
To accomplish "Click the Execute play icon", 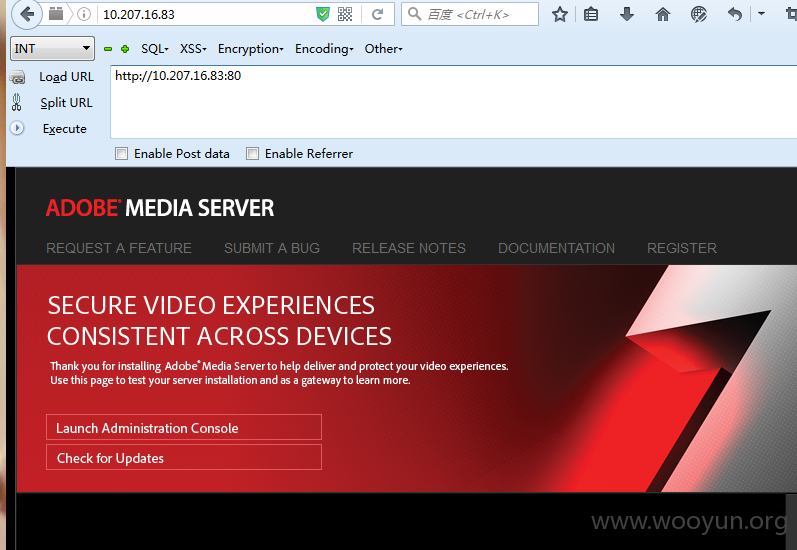I will [x=17, y=128].
